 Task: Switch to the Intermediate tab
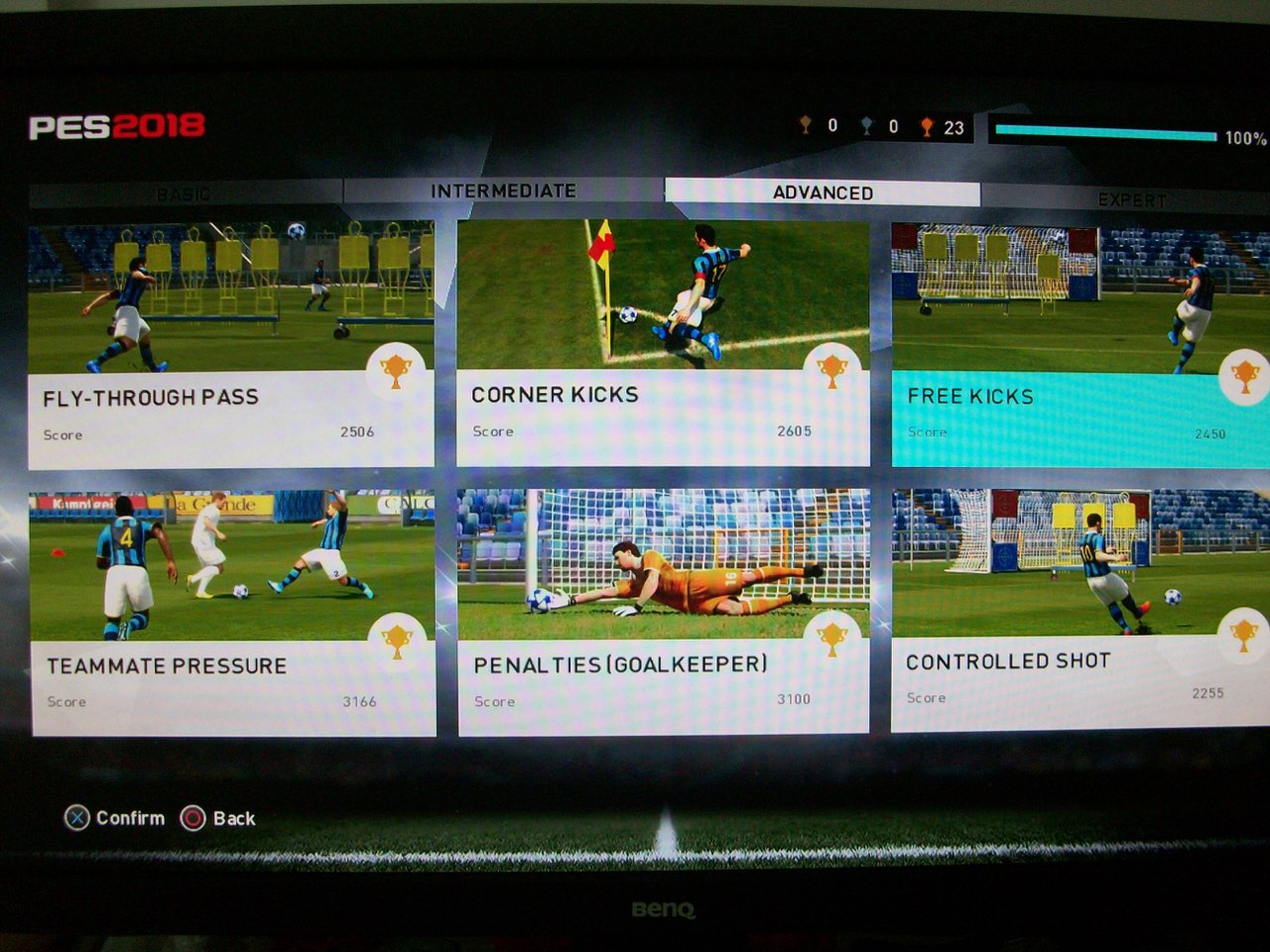coord(503,190)
